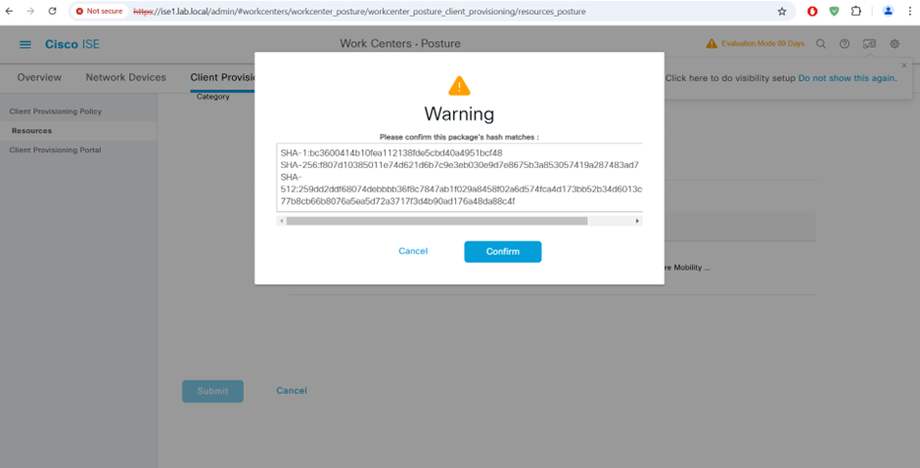Reload the page with the refresh icon
The height and width of the screenshot is (468, 920).
pos(52,11)
